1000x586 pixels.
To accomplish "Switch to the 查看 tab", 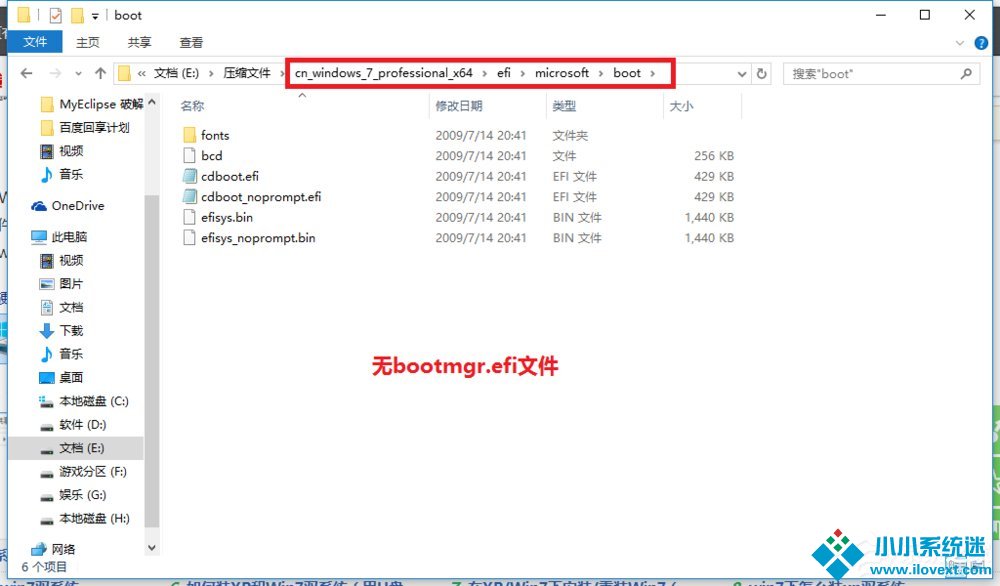I will coord(191,42).
